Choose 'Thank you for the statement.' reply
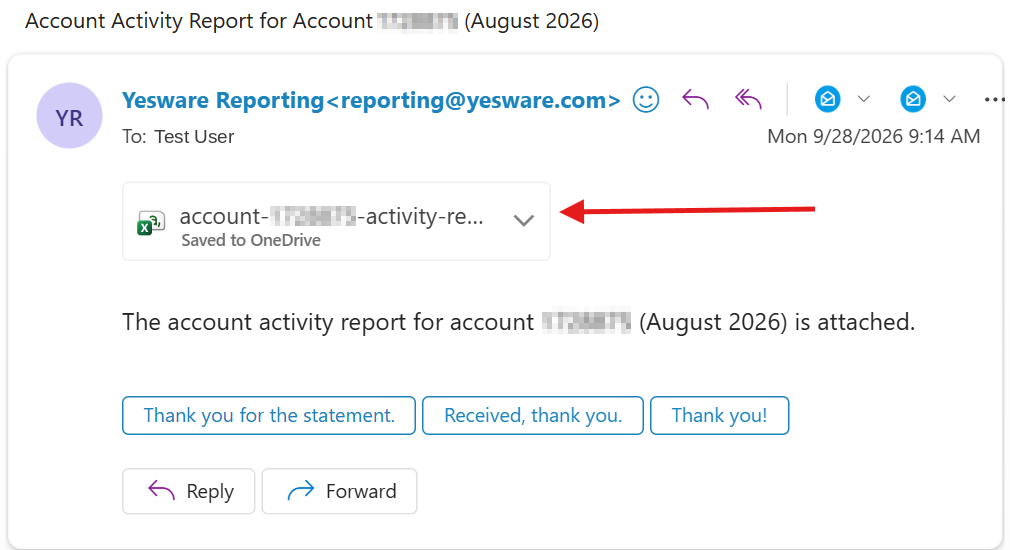The height and width of the screenshot is (550, 1010). [269, 415]
